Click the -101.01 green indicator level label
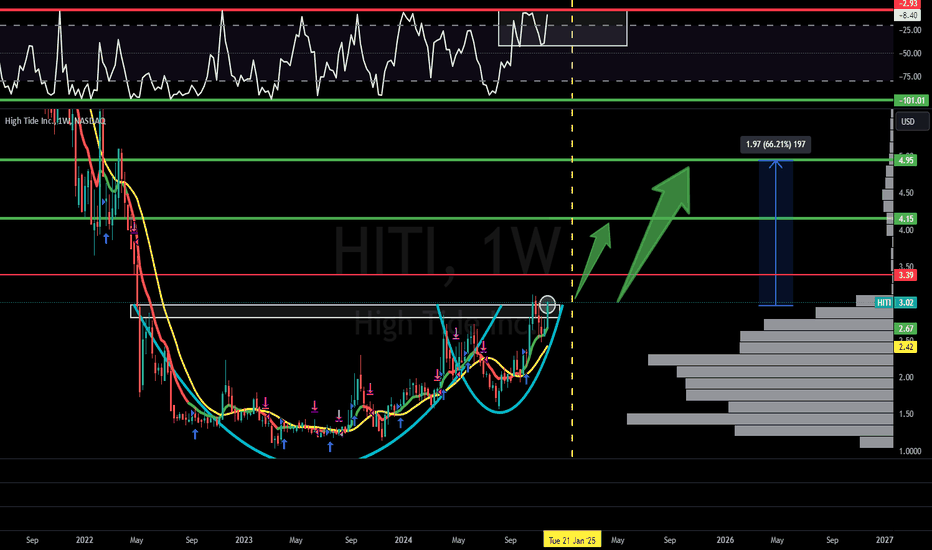This screenshot has height=550, width=932. (912, 100)
